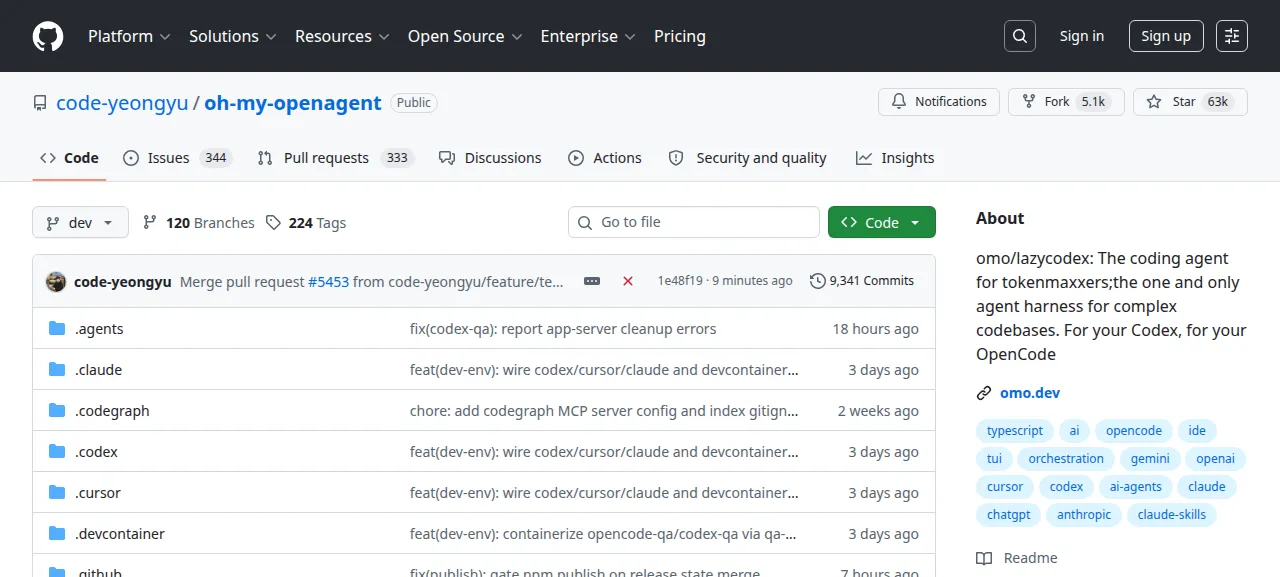The width and height of the screenshot is (1280, 577).
Task: Expand the Solutions menu
Action: [232, 36]
